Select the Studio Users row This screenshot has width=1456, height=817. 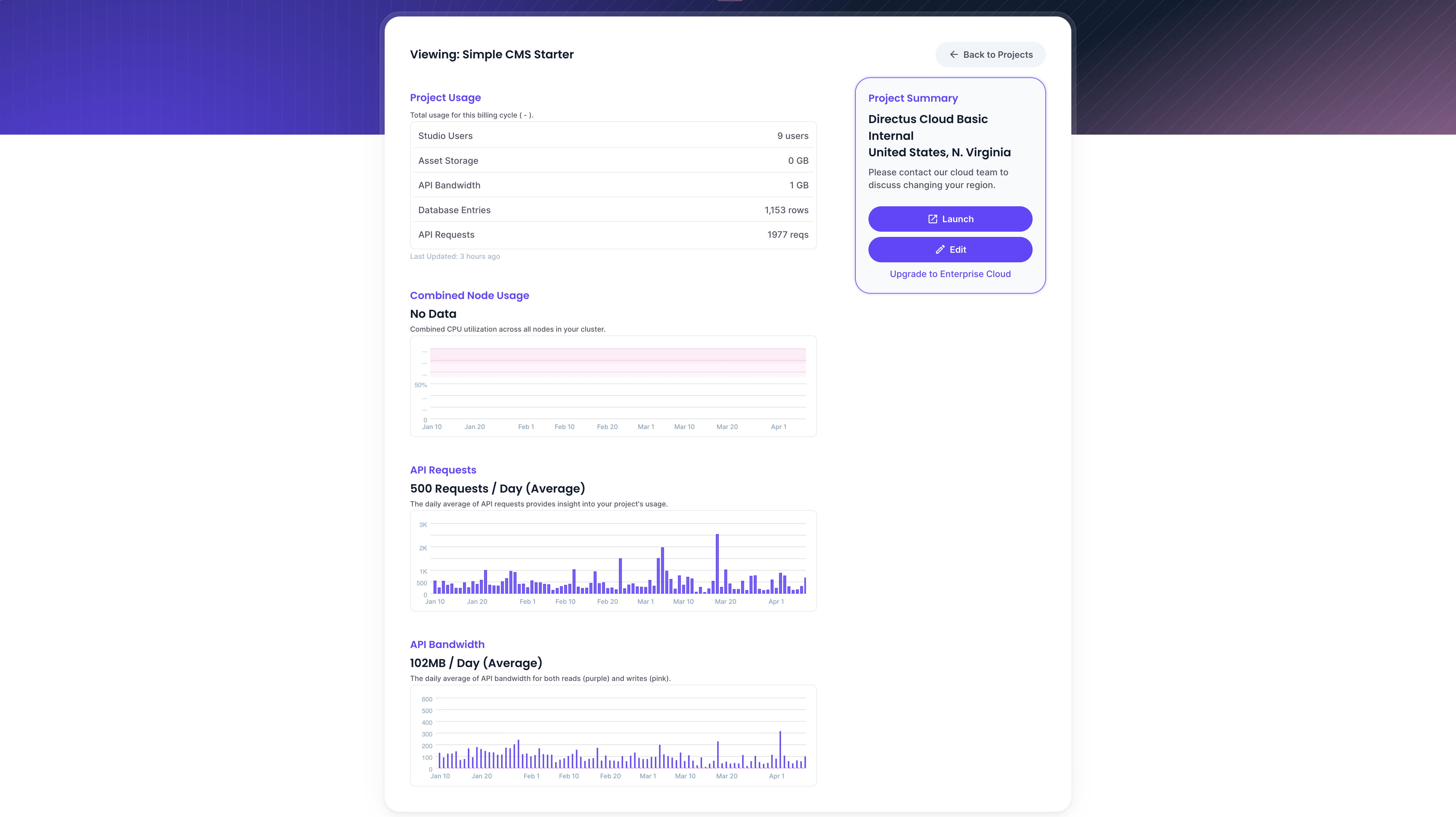click(x=613, y=135)
